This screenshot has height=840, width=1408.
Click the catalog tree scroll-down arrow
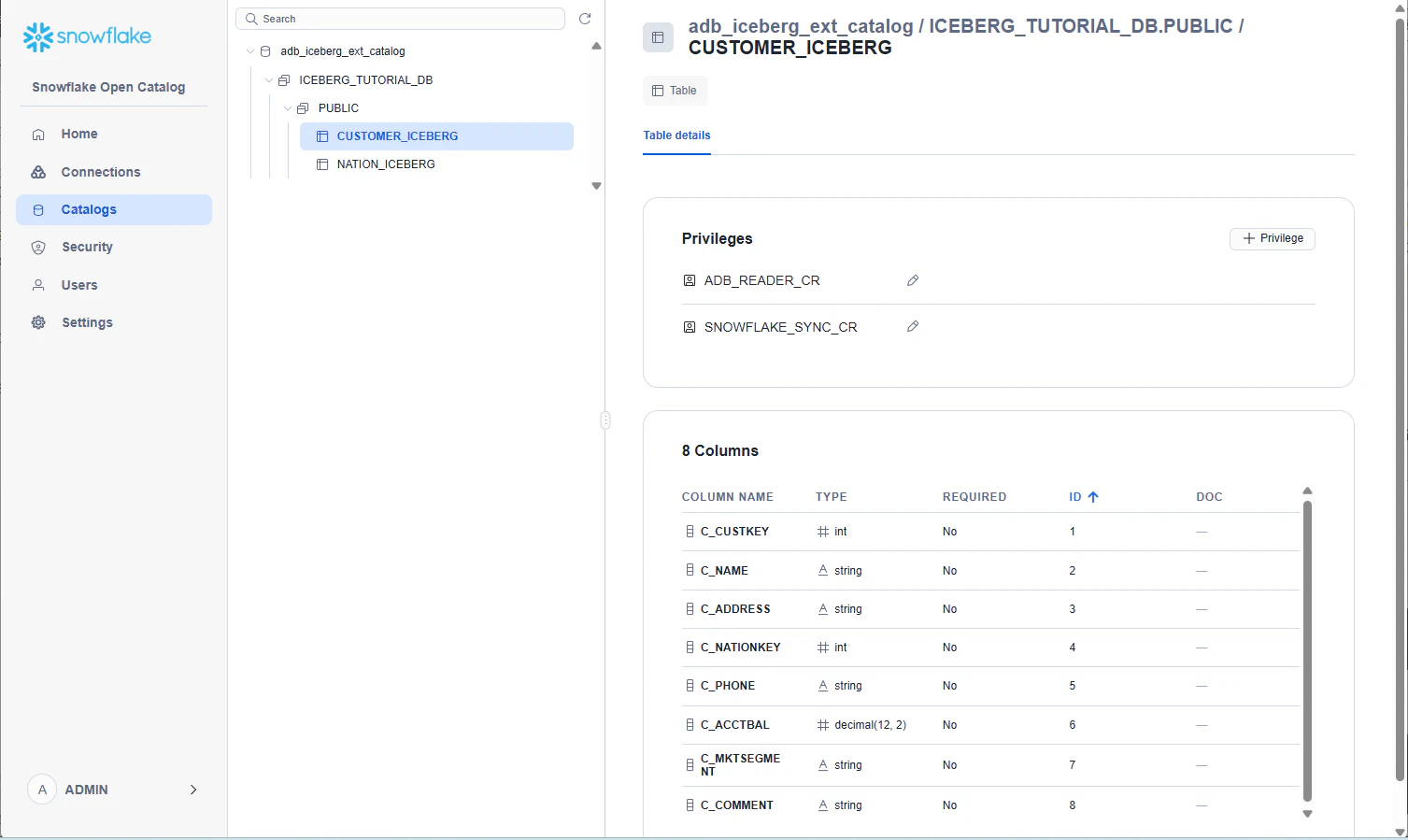[x=596, y=186]
